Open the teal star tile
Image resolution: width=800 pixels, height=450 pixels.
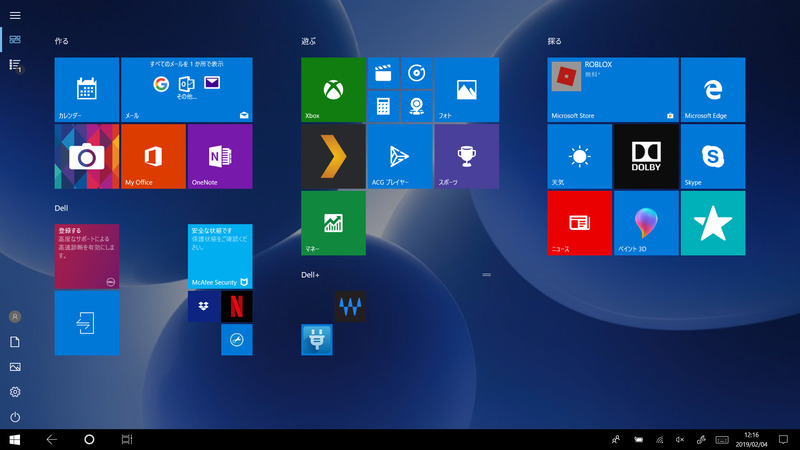[x=713, y=223]
